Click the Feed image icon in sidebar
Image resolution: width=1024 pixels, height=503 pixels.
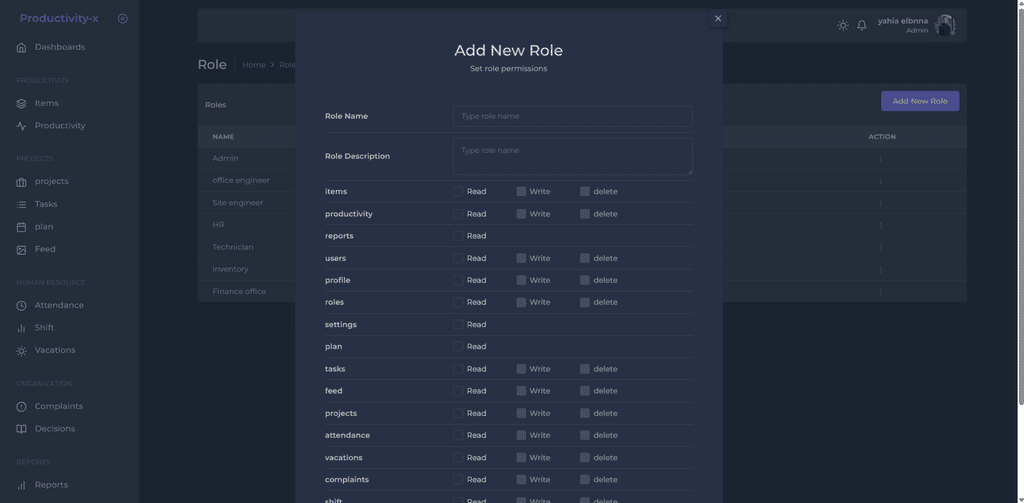pos(22,250)
